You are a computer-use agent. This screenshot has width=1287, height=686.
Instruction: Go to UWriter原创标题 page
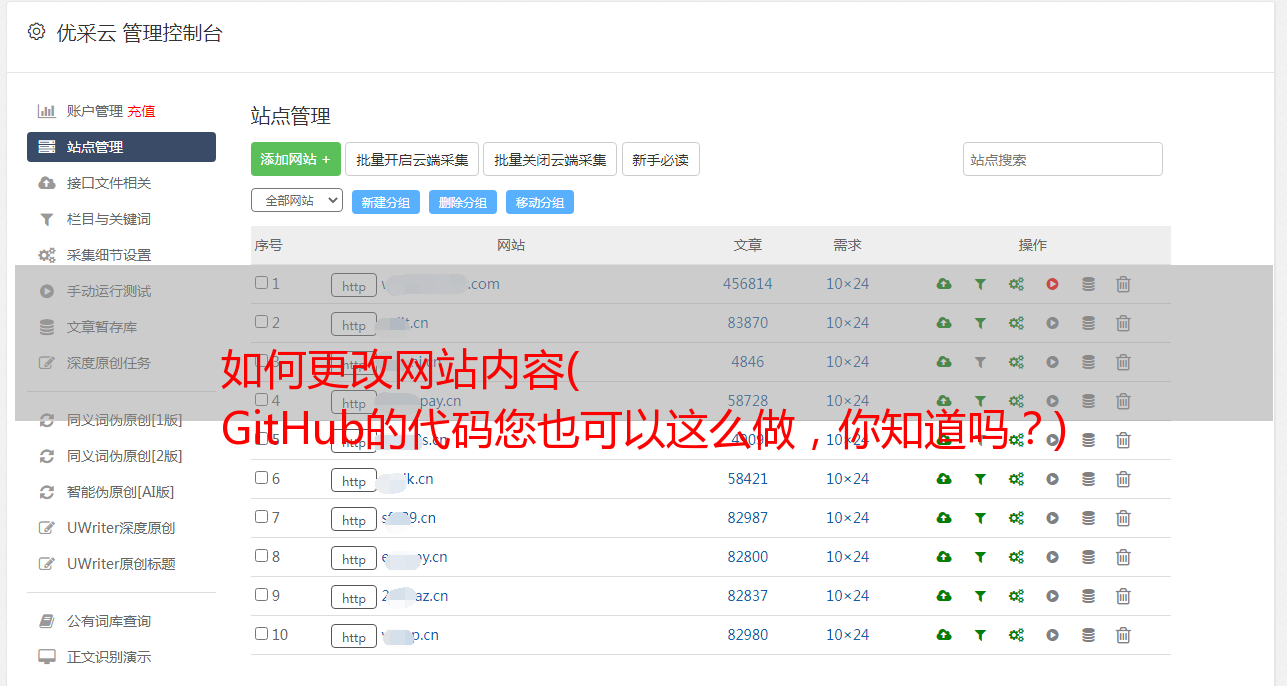pos(121,564)
